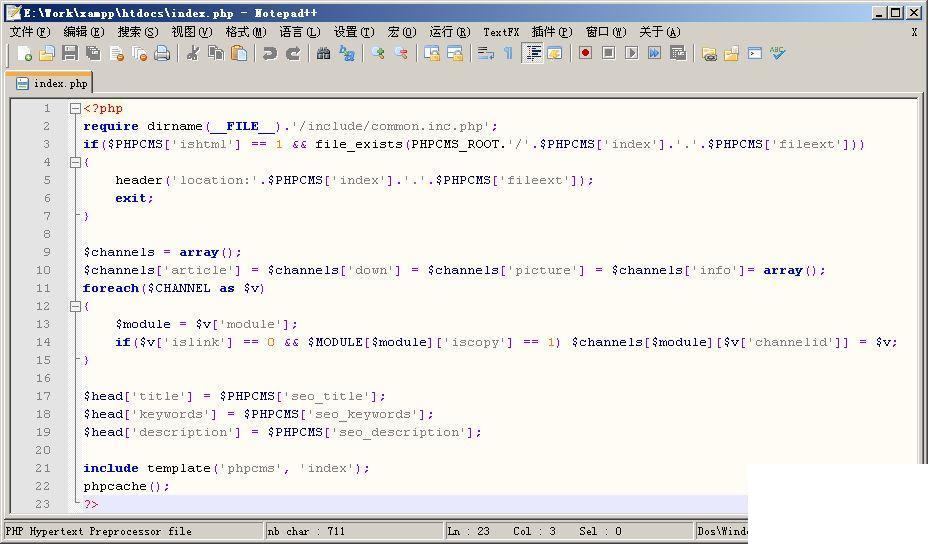Image resolution: width=928 pixels, height=544 pixels.
Task: Run macro multiple times with double-arrow icon
Action: pyautogui.click(x=655, y=54)
